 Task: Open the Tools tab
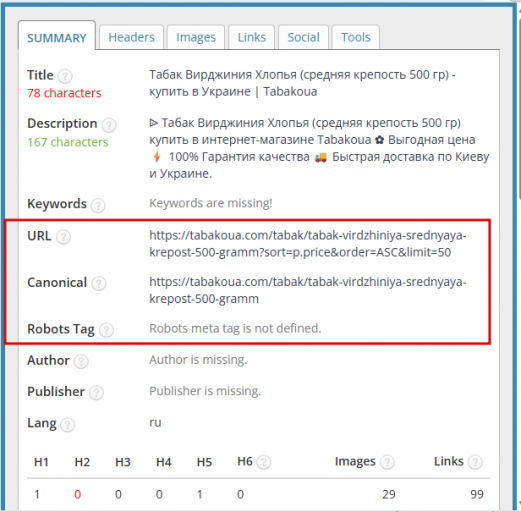pyautogui.click(x=355, y=37)
